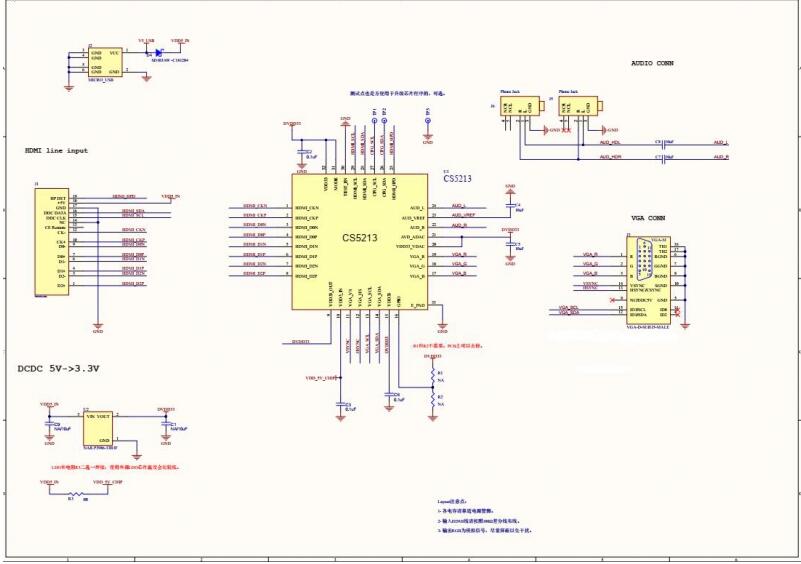Click test point TP2
Screen dimensions: 801x564
point(384,121)
